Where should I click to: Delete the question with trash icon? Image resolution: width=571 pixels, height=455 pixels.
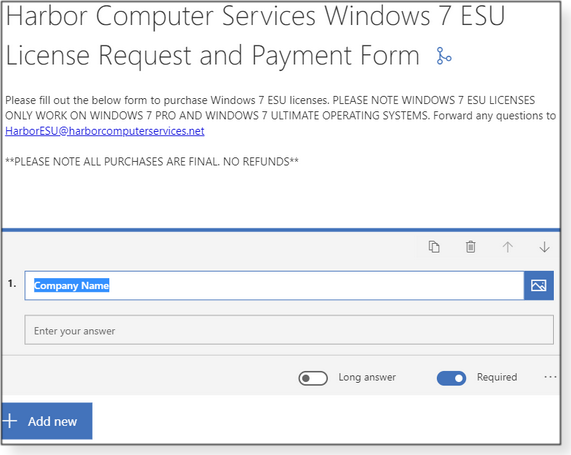click(x=470, y=247)
